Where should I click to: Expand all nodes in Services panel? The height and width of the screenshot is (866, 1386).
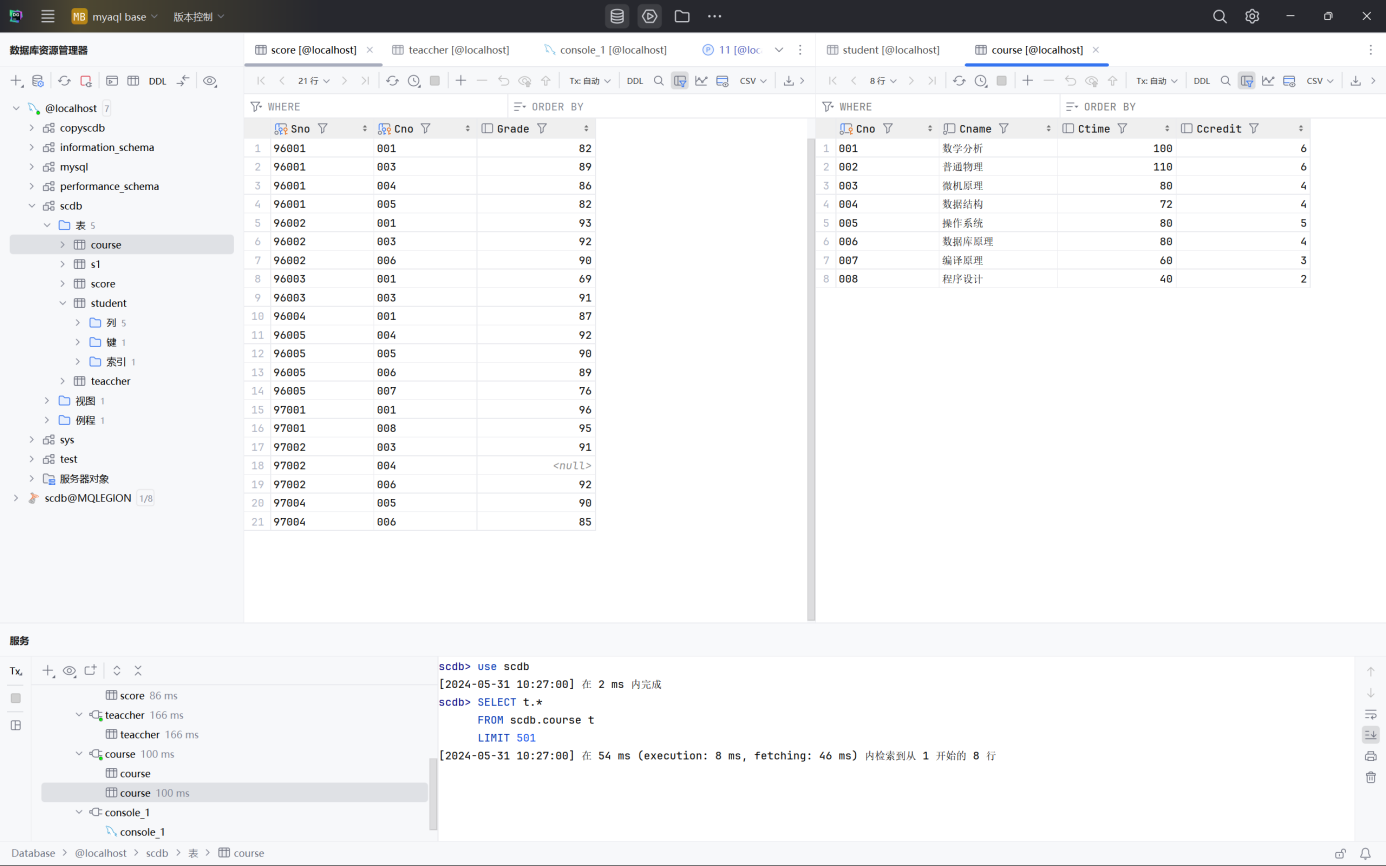click(x=117, y=671)
